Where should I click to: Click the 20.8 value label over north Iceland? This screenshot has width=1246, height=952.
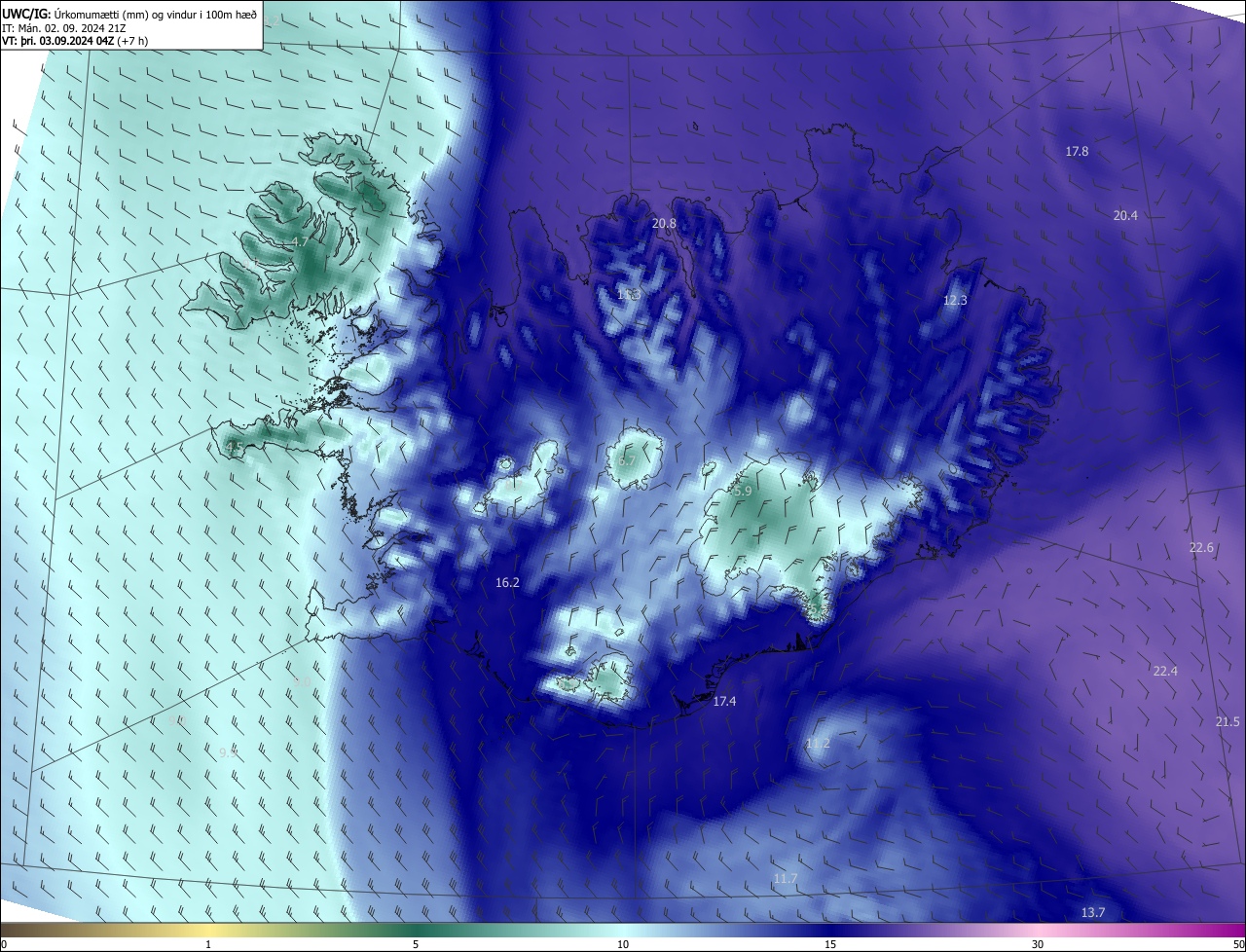pyautogui.click(x=664, y=223)
